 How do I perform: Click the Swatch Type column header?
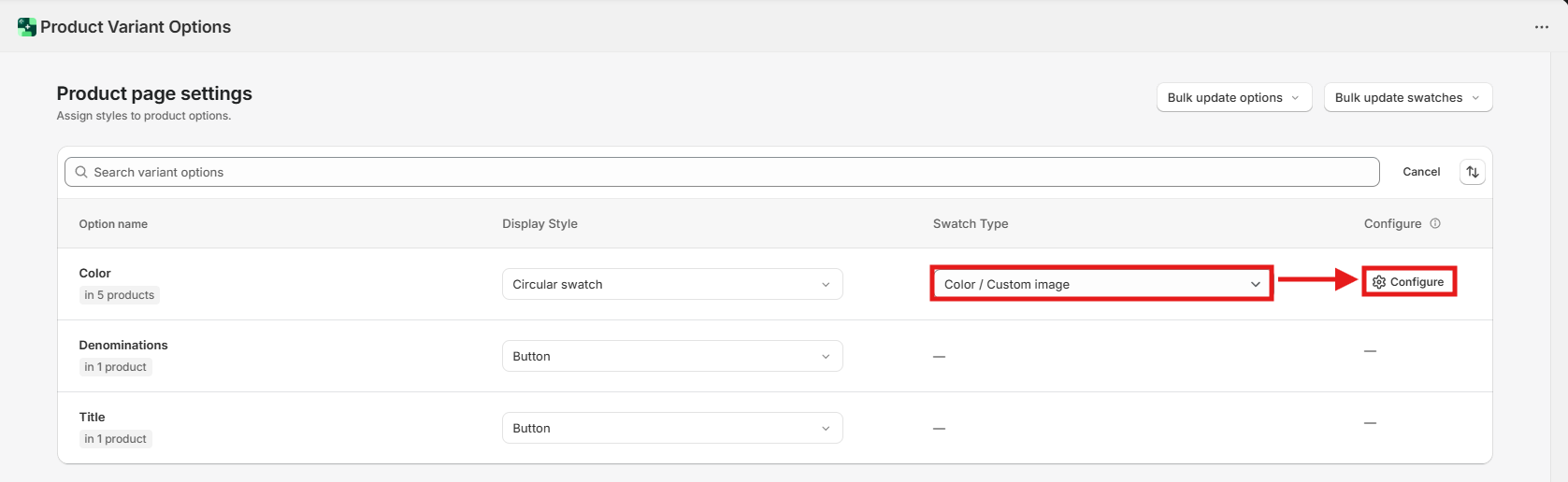[970, 223]
